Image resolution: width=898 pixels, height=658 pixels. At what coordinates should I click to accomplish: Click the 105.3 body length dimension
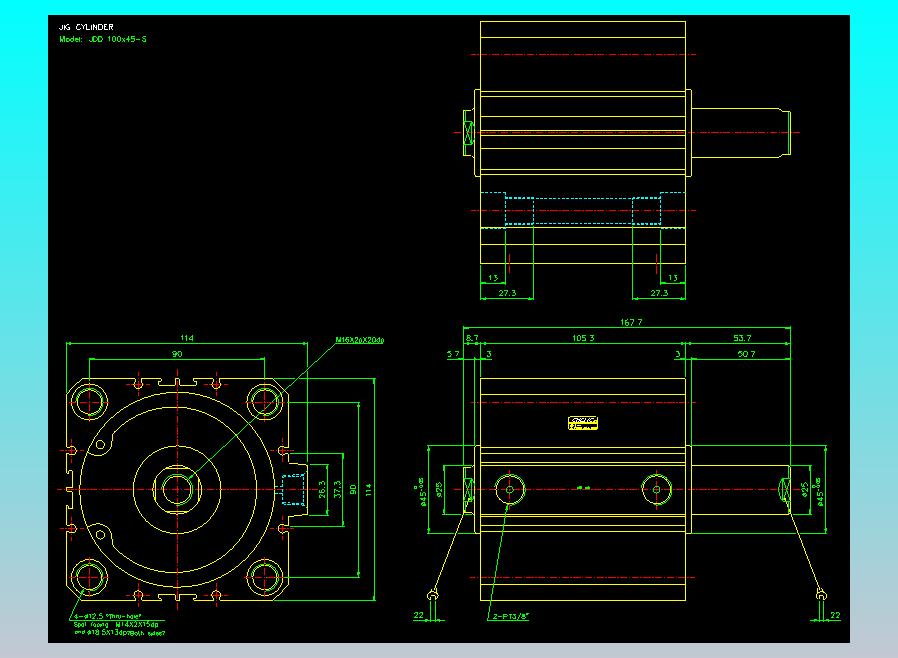click(x=583, y=338)
